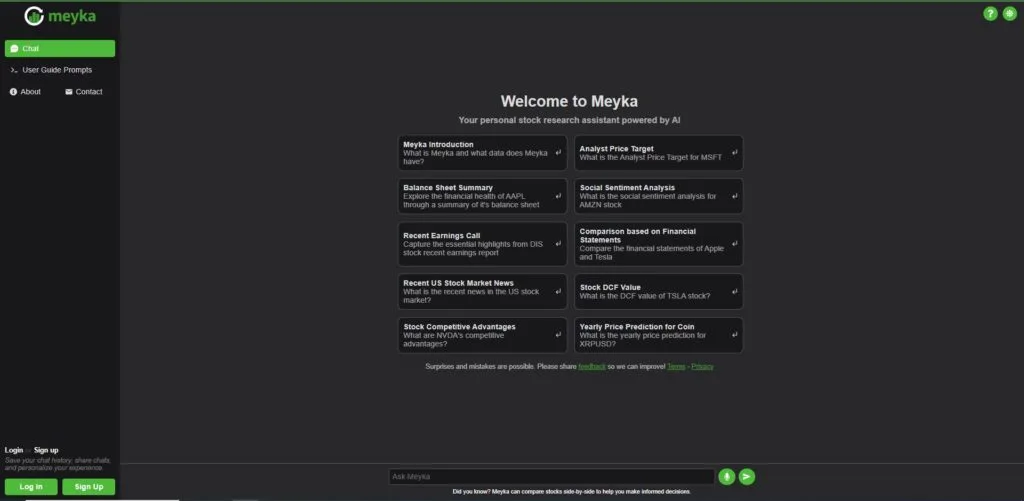
Task: Select the Stock DCF Value card
Action: pyautogui.click(x=658, y=291)
